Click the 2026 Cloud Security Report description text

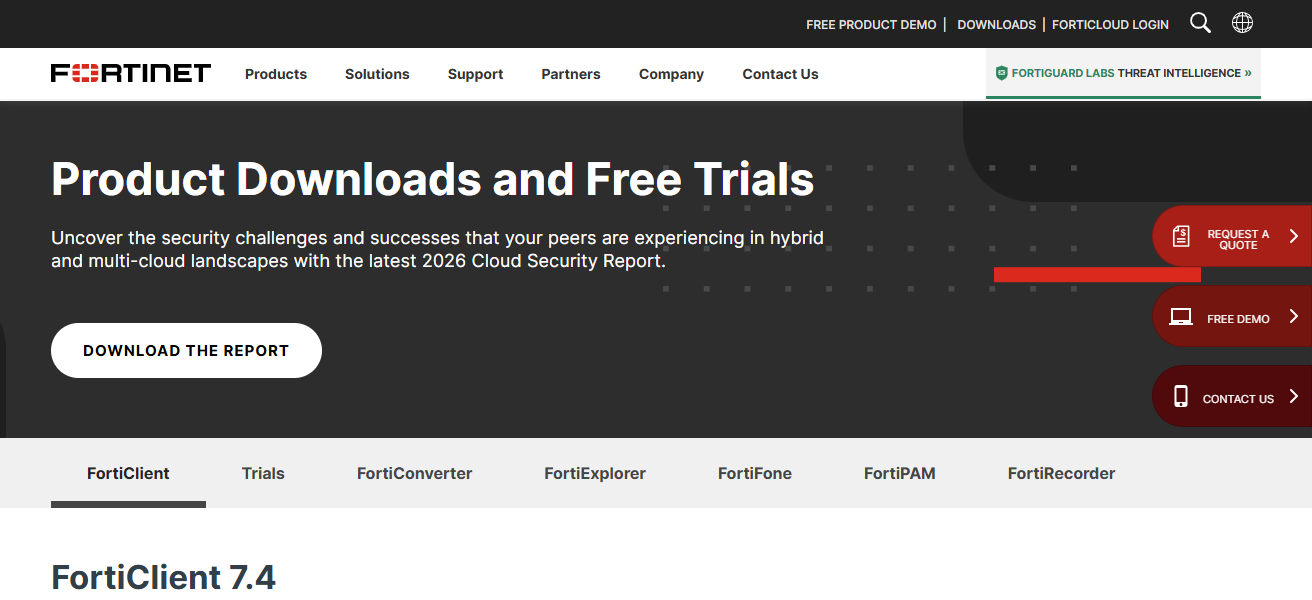click(437, 250)
